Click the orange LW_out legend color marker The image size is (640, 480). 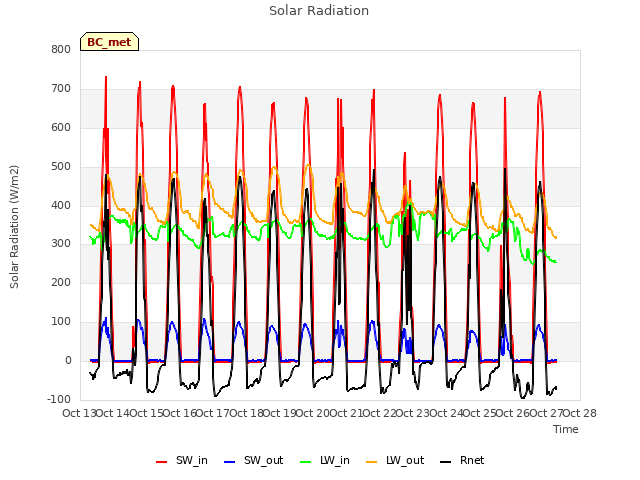[372, 462]
